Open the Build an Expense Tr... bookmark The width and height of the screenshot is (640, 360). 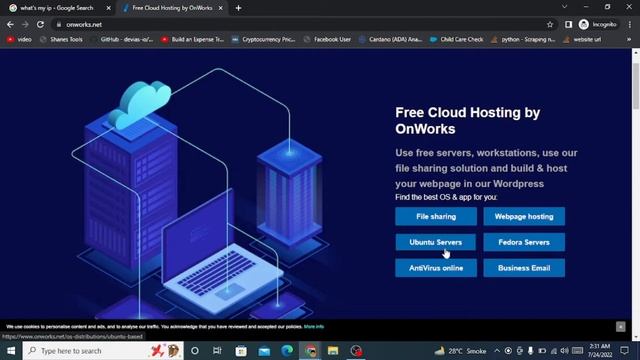(193, 40)
